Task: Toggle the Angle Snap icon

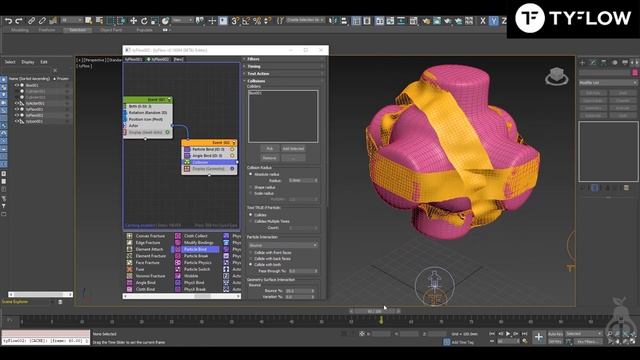Action: [x=246, y=20]
